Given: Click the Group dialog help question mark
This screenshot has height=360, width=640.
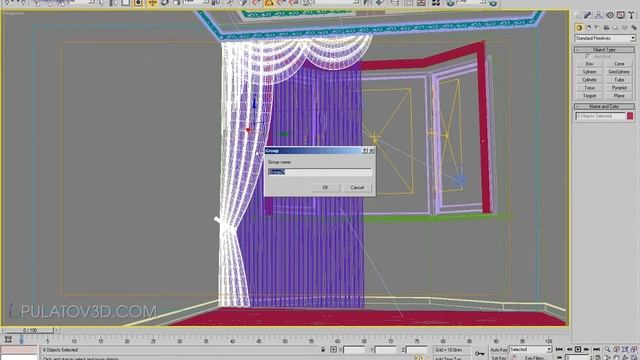Looking at the screenshot, I should pyautogui.click(x=364, y=151).
